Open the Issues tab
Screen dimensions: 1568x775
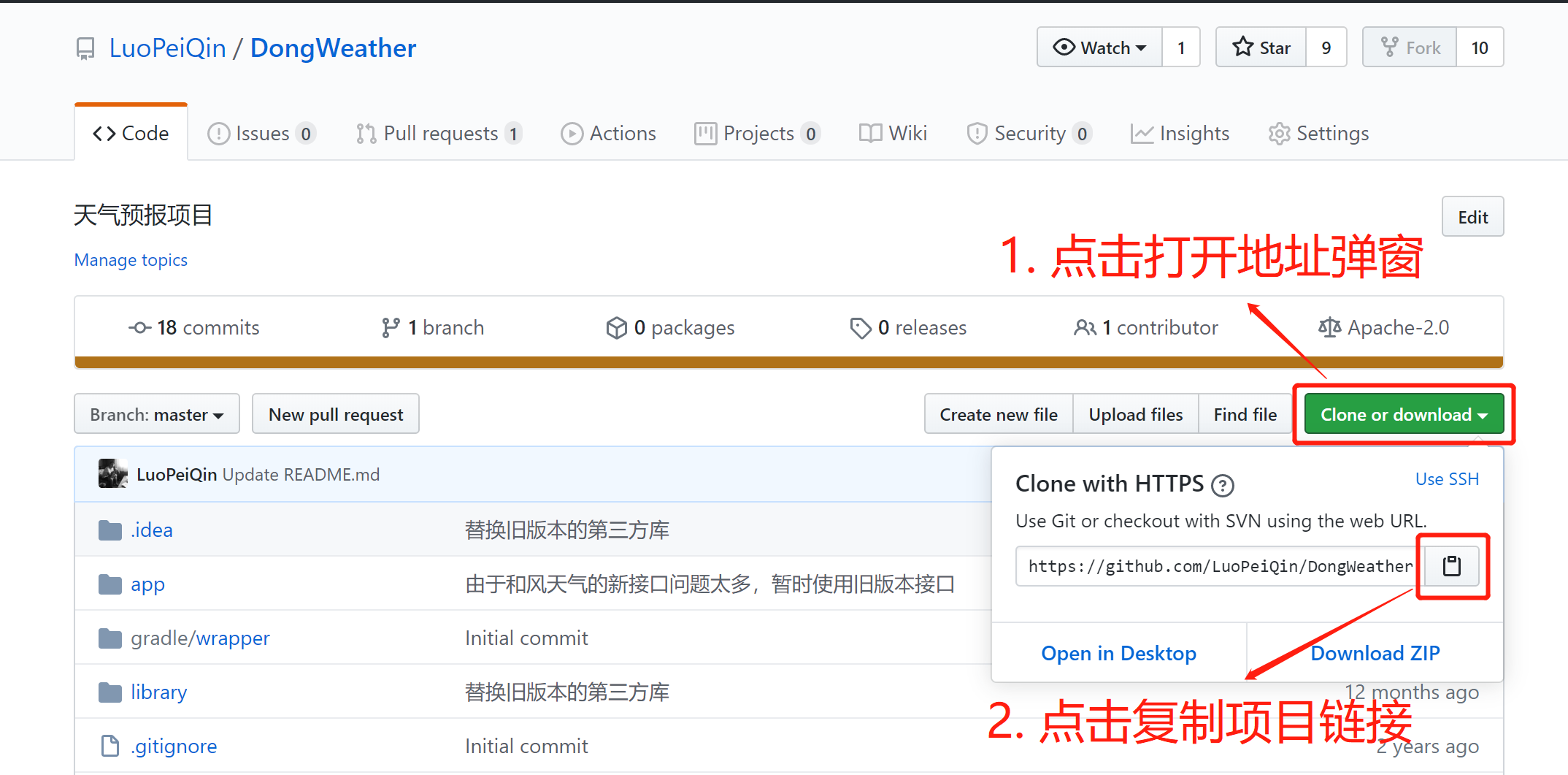pyautogui.click(x=262, y=133)
